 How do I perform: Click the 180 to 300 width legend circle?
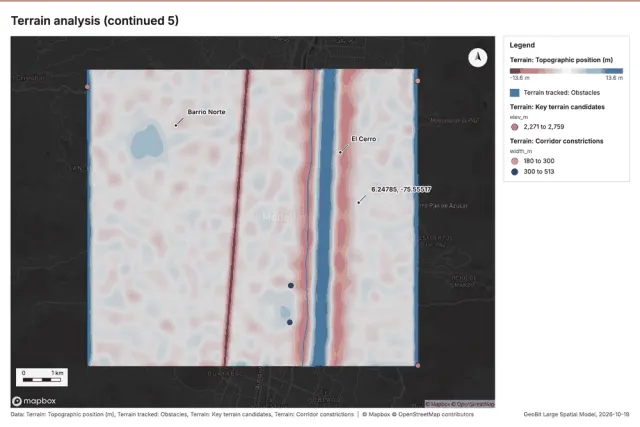click(515, 161)
